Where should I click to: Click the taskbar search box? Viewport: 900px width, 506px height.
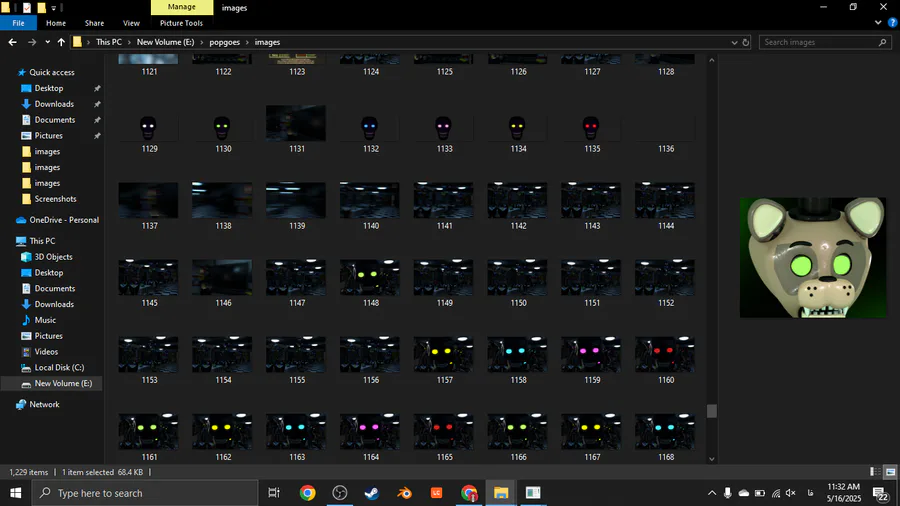click(x=145, y=493)
